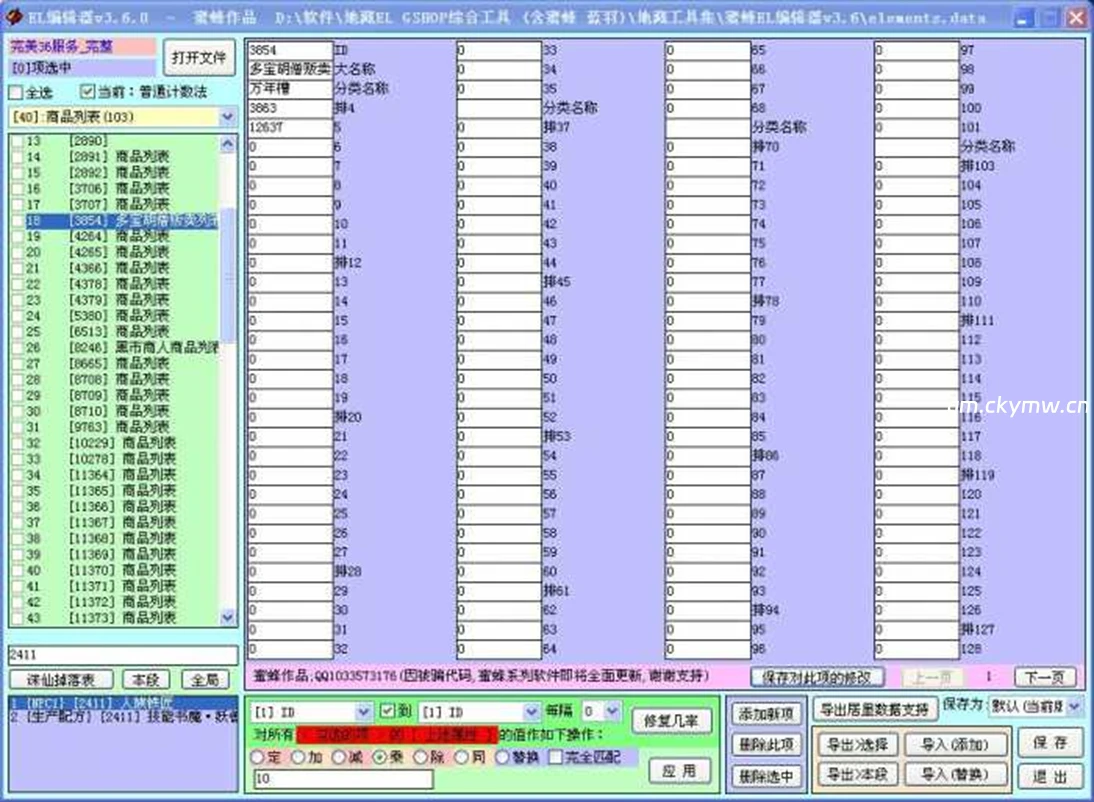Image resolution: width=1094 pixels, height=802 pixels.
Task: Click the search field containing 2411
Action: (123, 655)
